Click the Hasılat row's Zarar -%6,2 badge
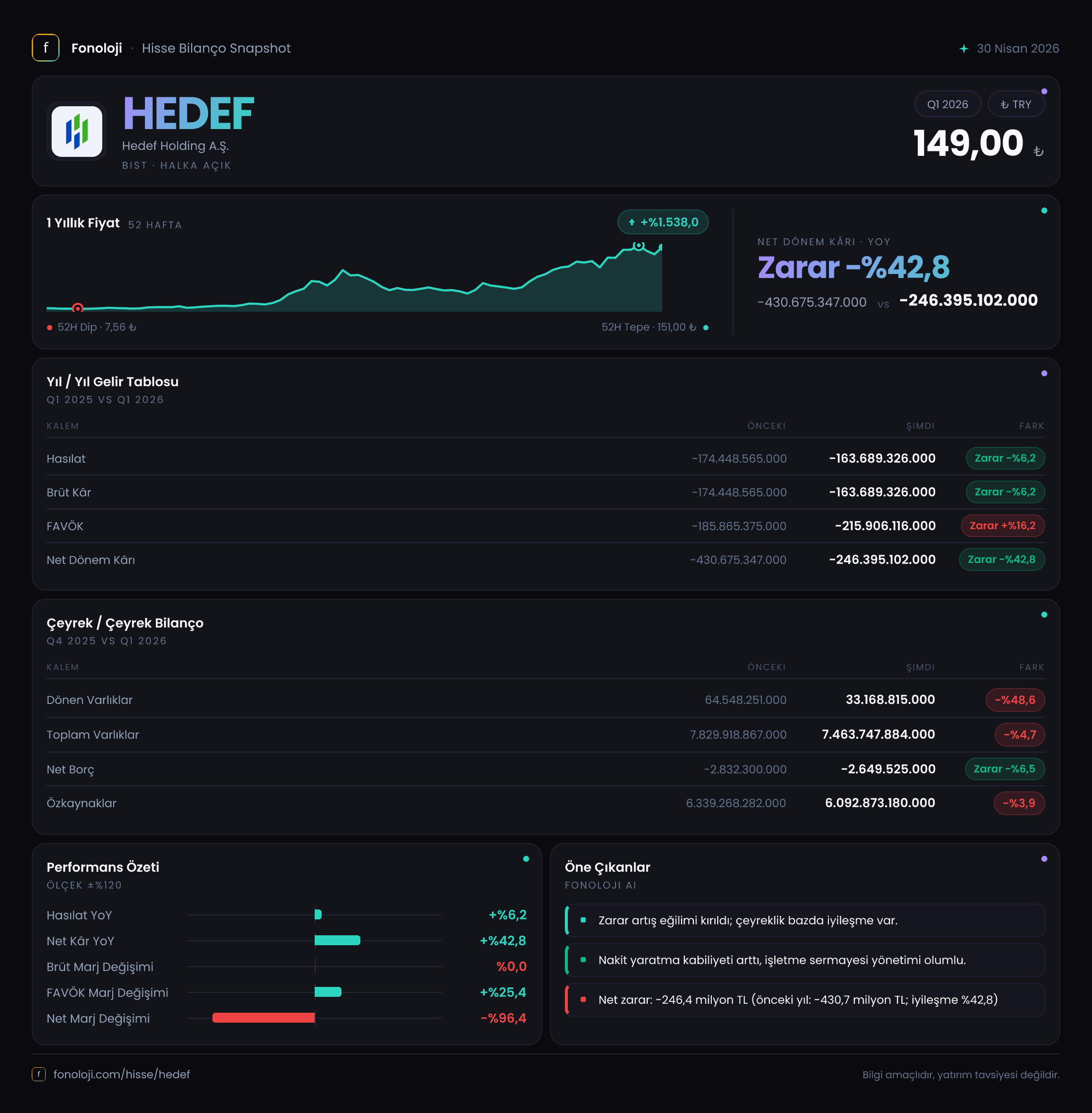The width and height of the screenshot is (1092, 1113). (1005, 458)
